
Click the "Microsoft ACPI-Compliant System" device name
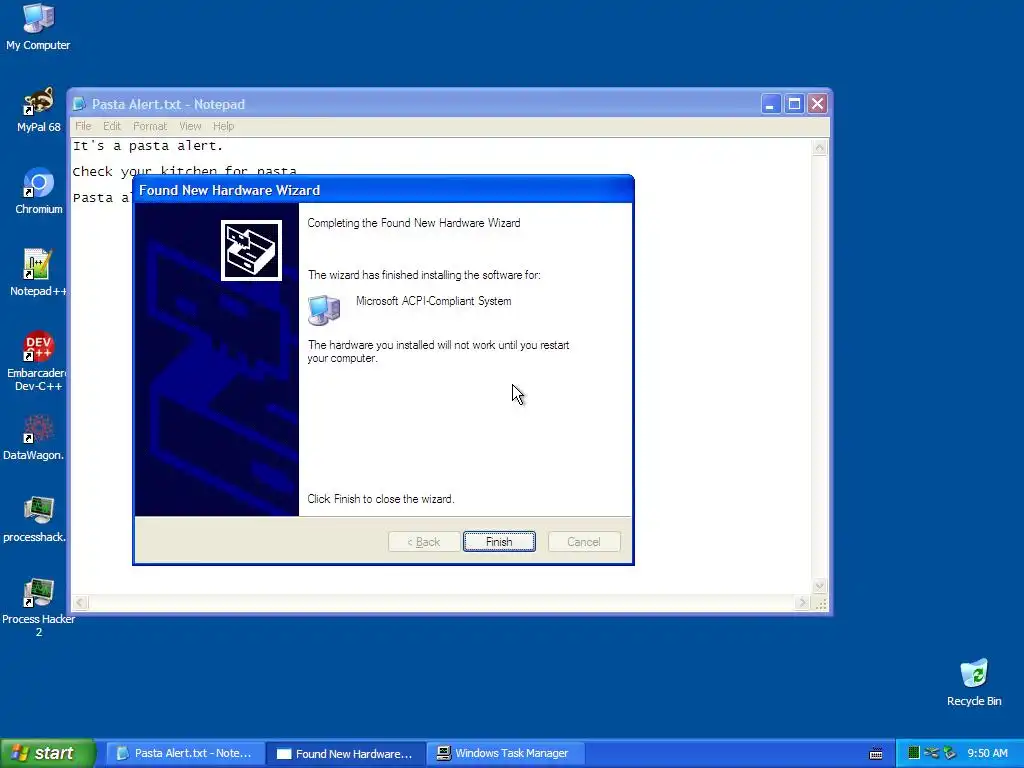tap(434, 301)
